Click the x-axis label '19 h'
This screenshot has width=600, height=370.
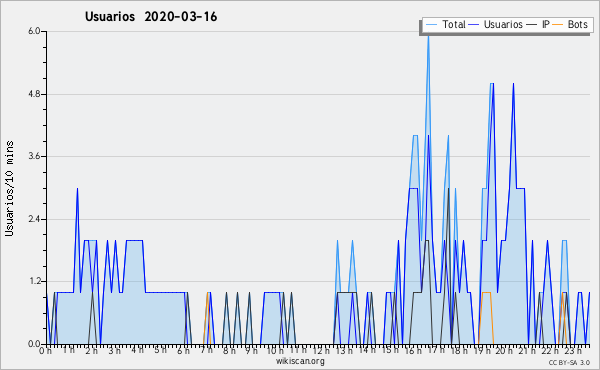pos(482,351)
